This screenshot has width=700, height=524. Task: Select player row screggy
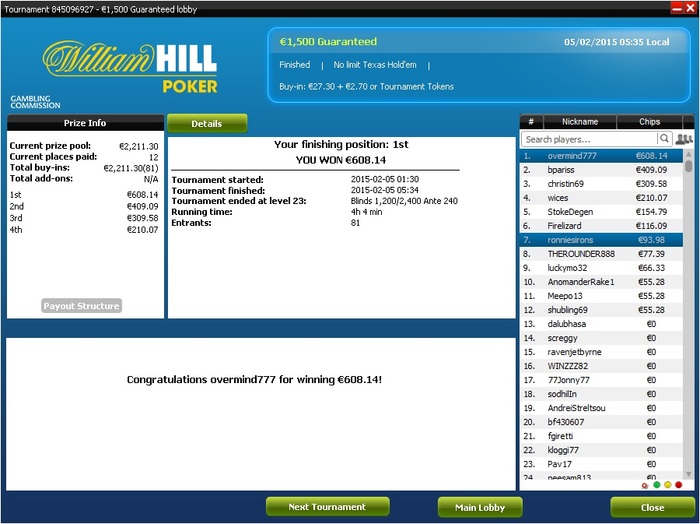pos(601,338)
